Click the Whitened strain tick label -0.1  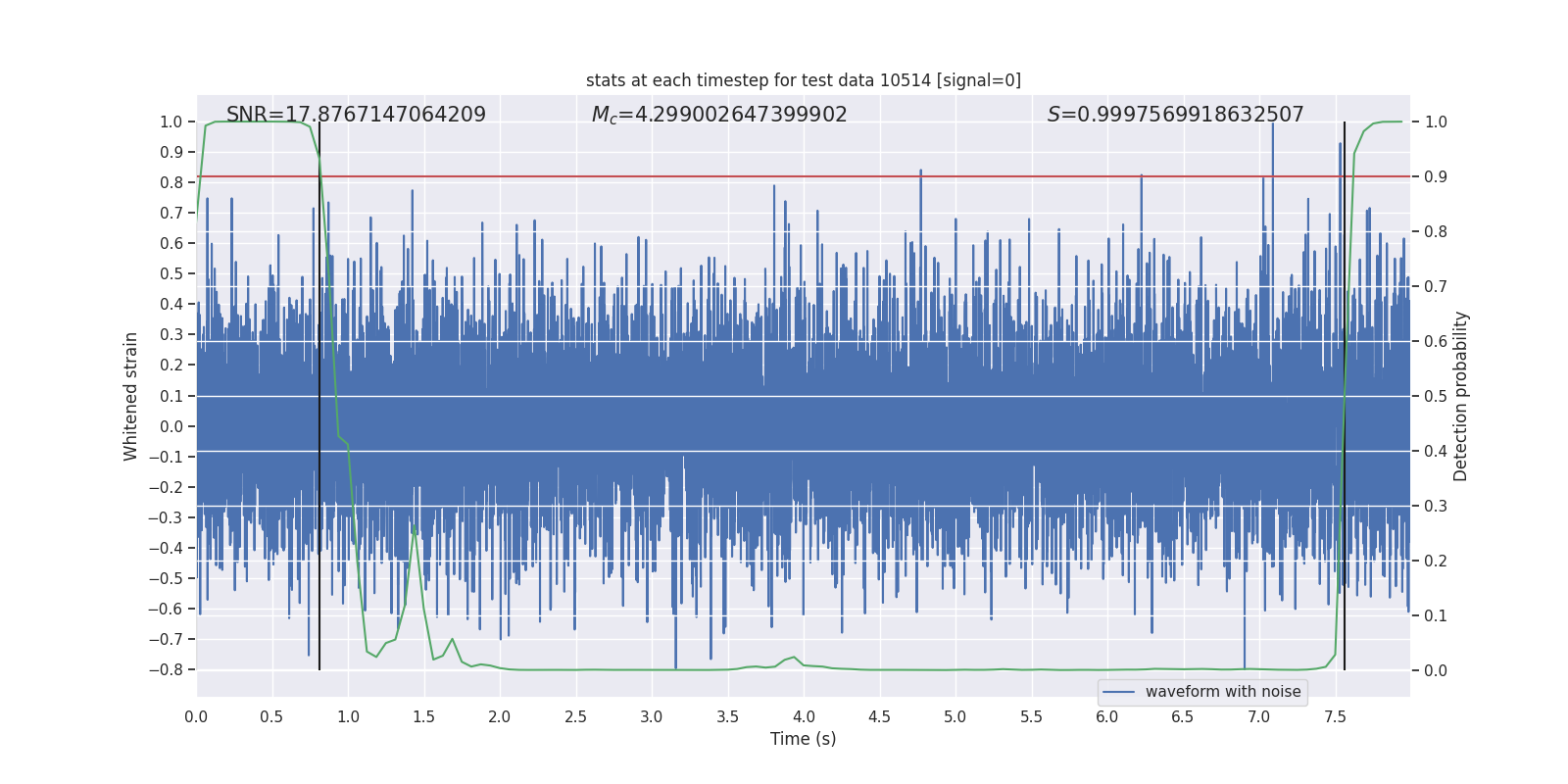[x=166, y=458]
